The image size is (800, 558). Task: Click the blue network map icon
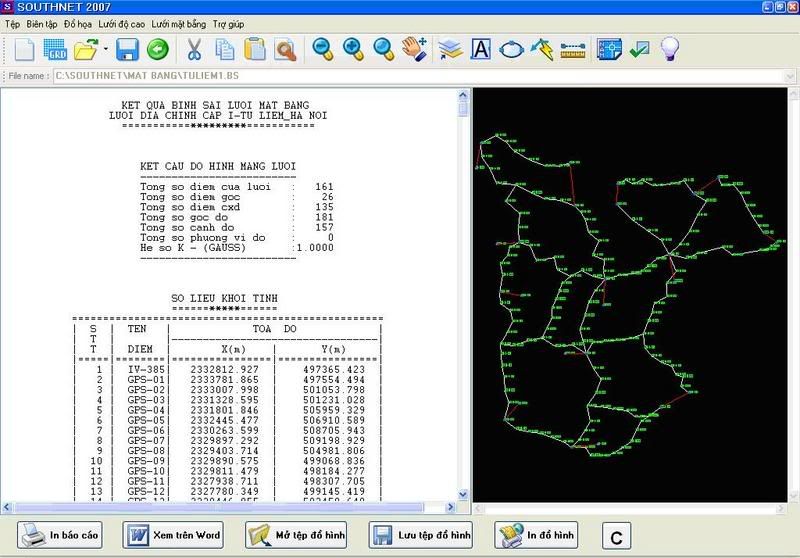point(609,49)
